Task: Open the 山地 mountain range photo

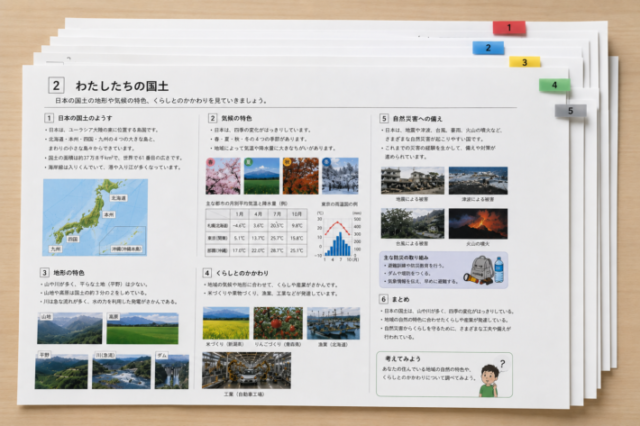Action: tap(70, 328)
